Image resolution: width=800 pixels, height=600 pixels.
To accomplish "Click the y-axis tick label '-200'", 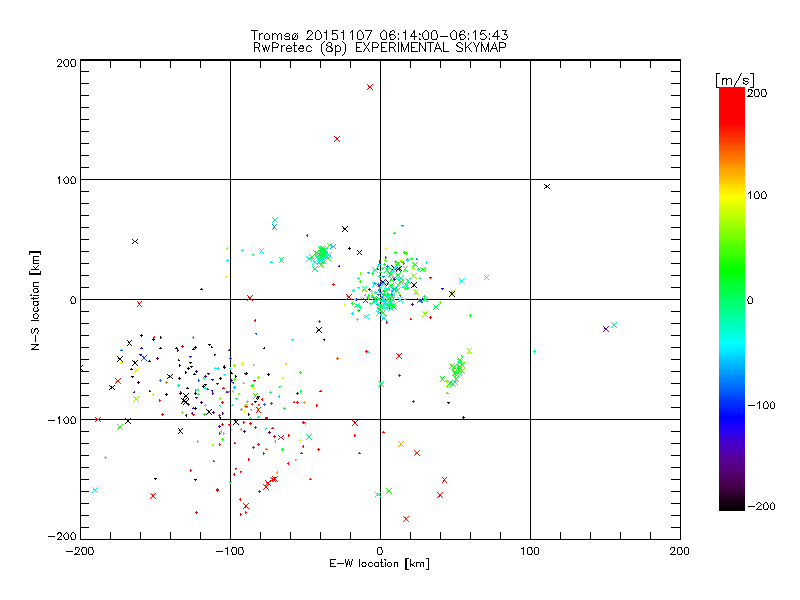I will 62,536.
